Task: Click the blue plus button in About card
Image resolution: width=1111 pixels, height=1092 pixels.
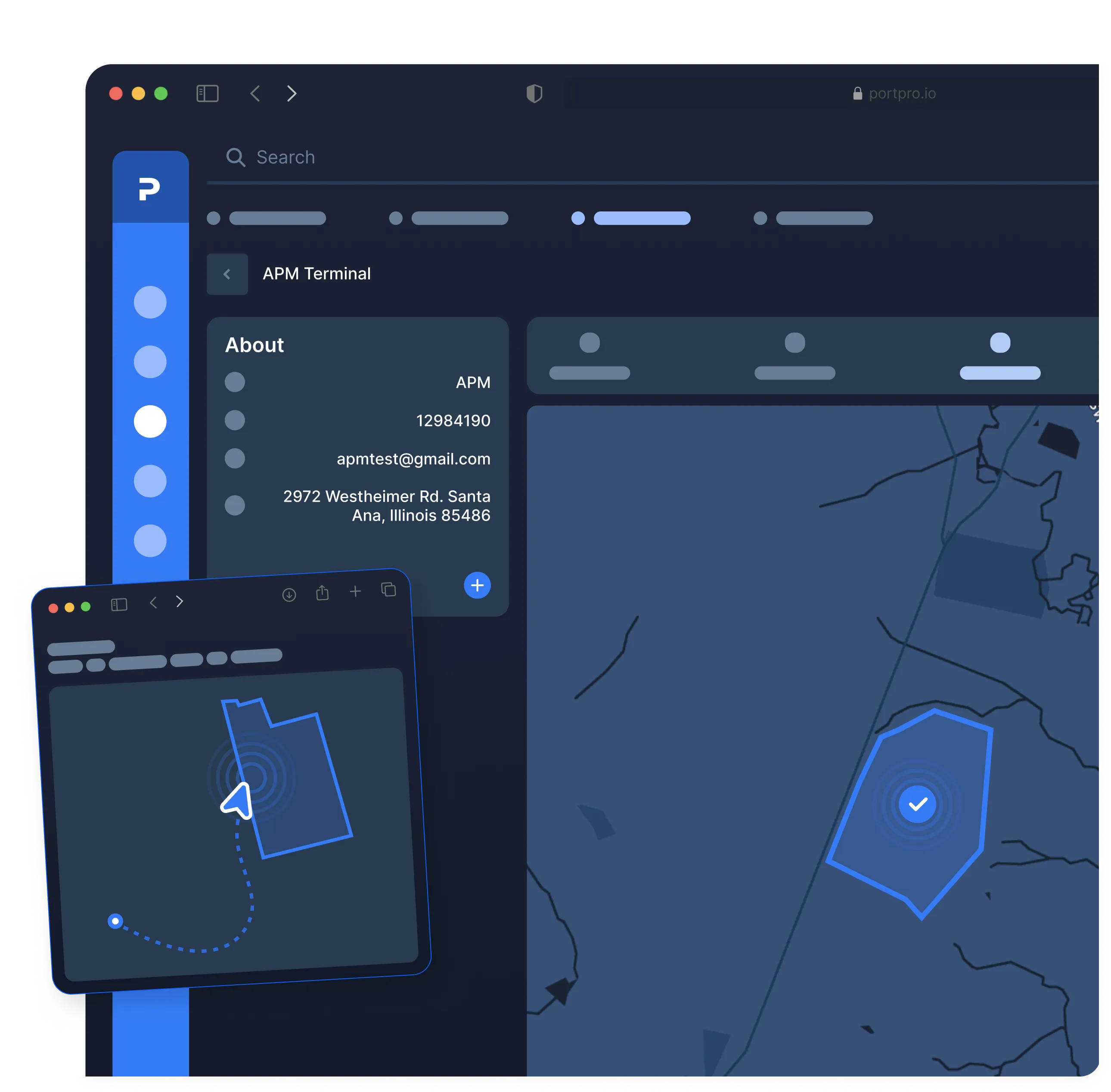Action: pyautogui.click(x=477, y=585)
